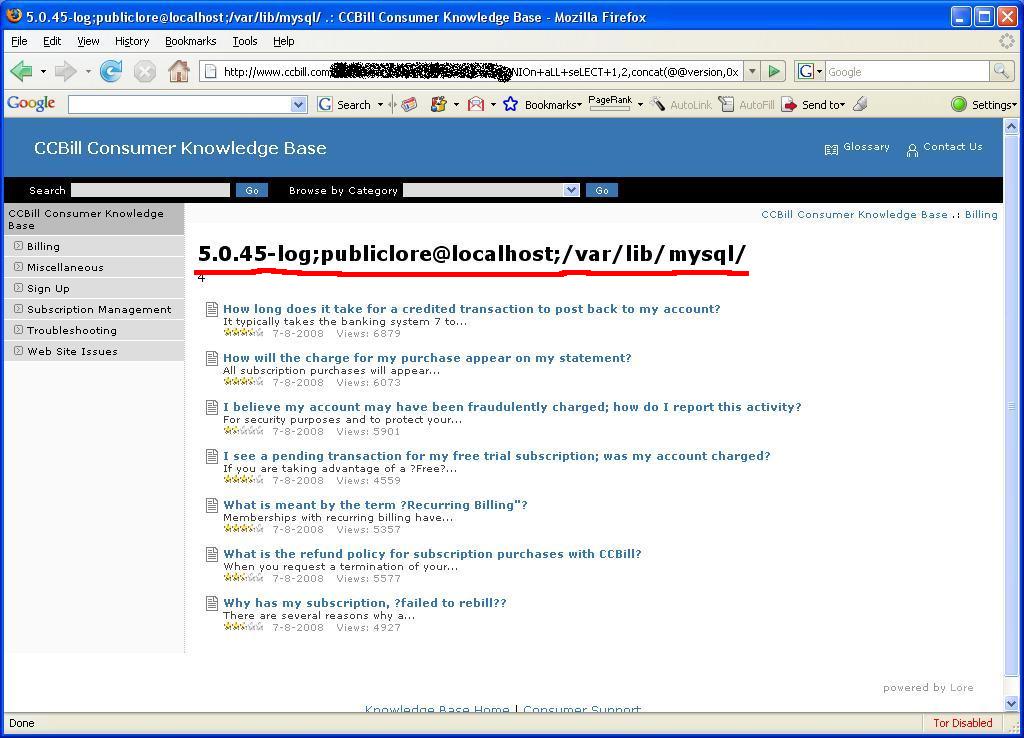Open the History menu
Screen dimensions: 1024x738
point(132,41)
